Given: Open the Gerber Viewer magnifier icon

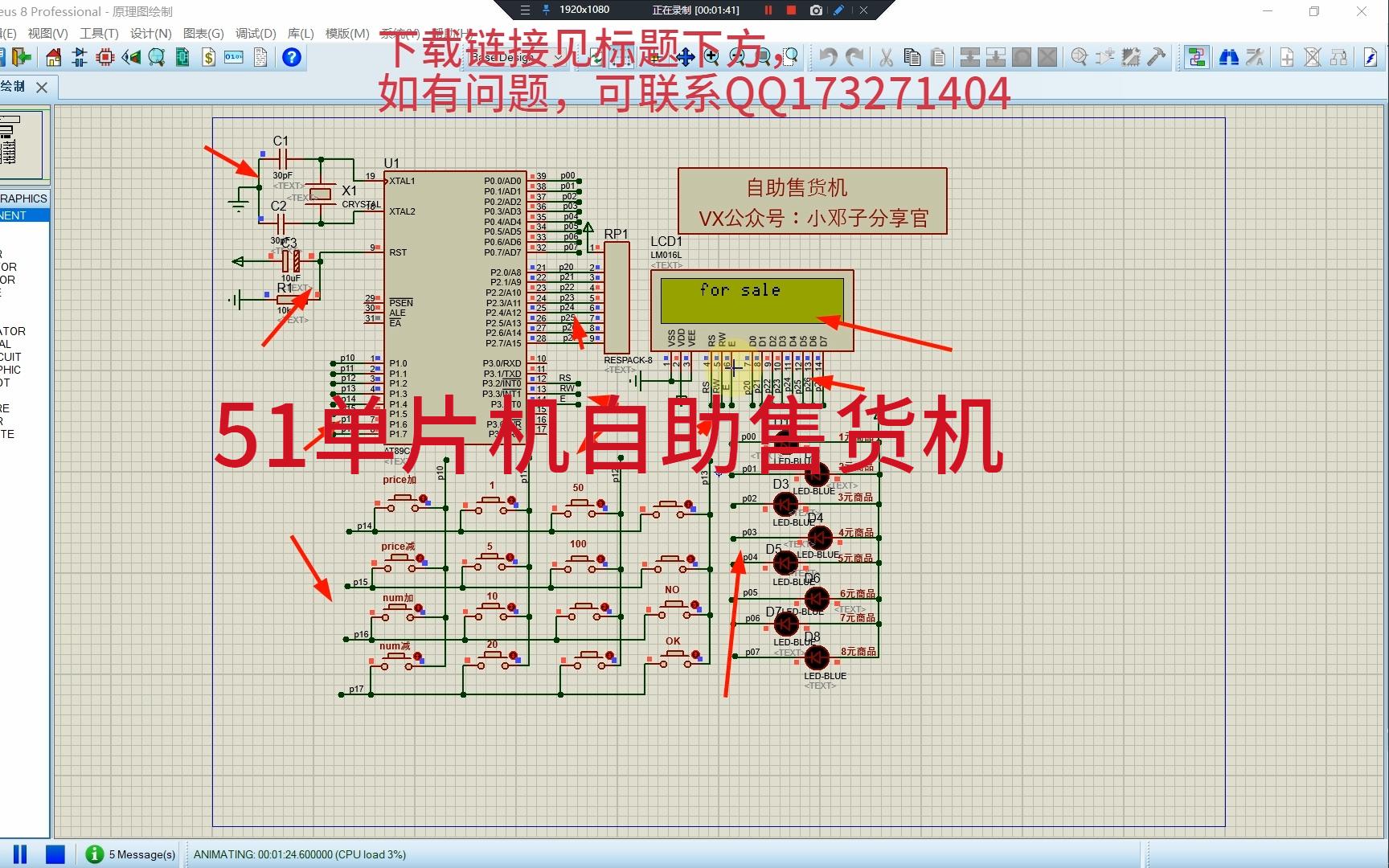Looking at the screenshot, I should pos(157,57).
